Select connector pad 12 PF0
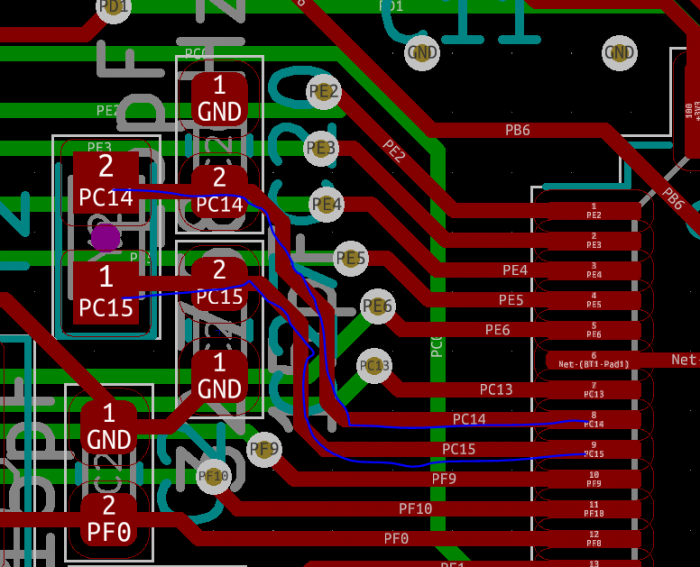 (x=594, y=539)
